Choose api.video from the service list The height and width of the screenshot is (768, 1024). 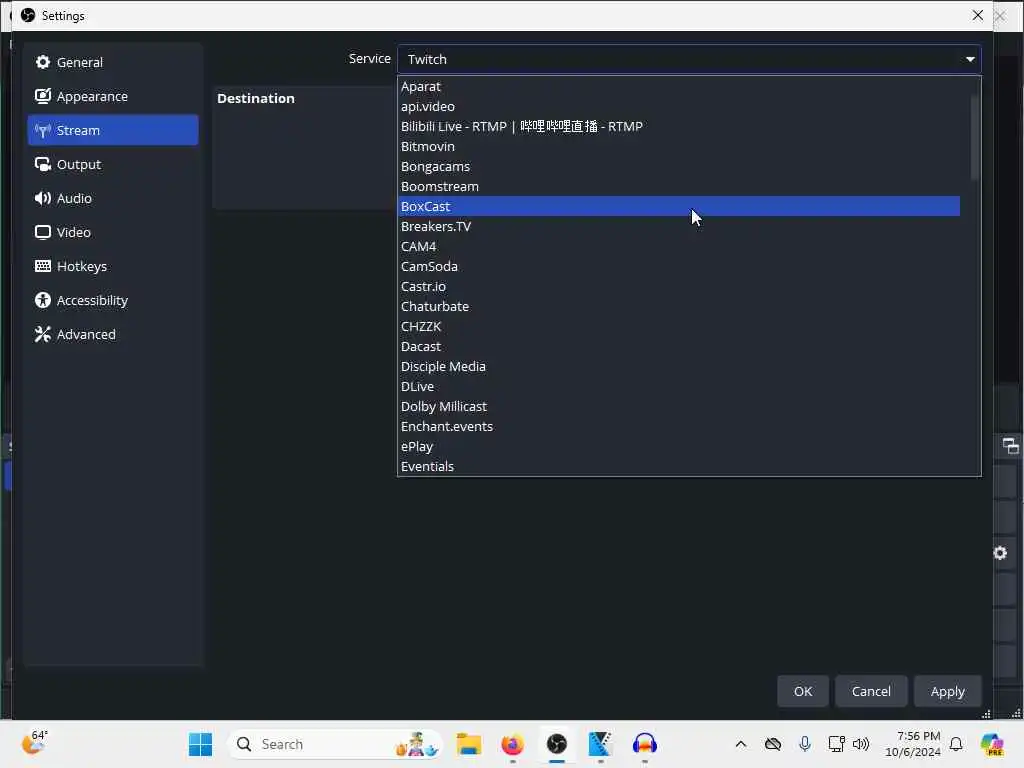[x=679, y=106]
